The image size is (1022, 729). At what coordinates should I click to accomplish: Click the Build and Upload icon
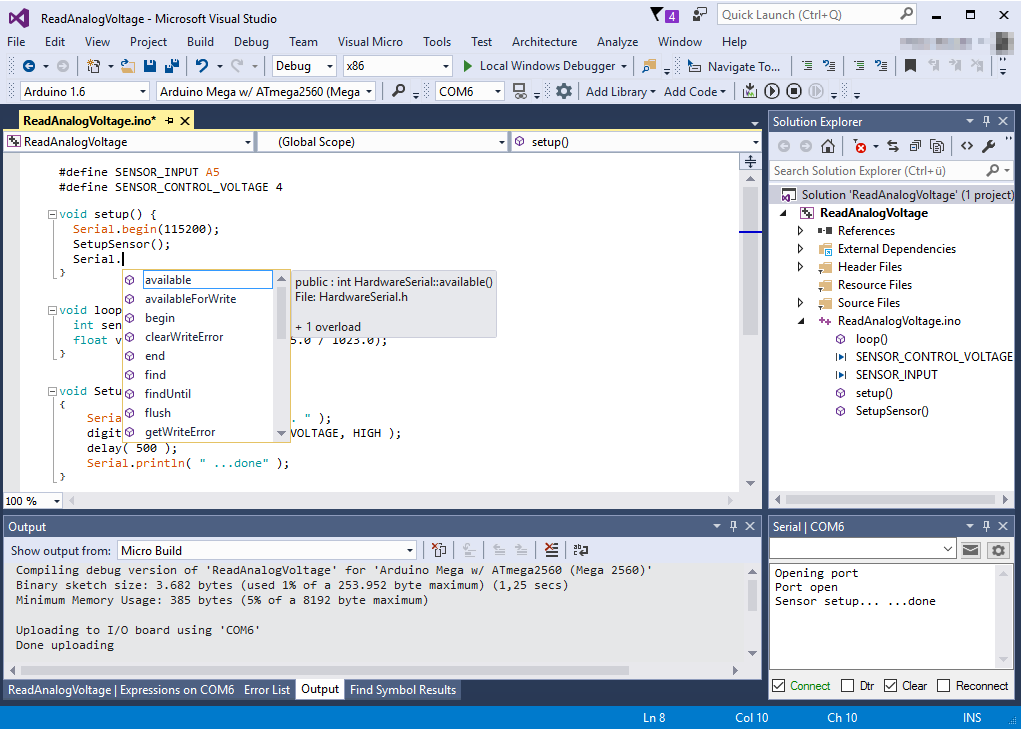(x=750, y=91)
